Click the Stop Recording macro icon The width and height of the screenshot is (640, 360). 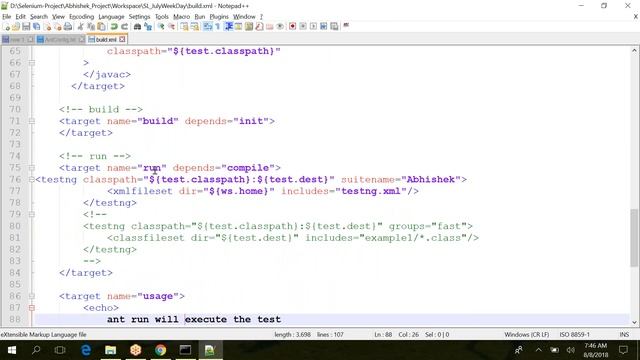coord(303,26)
